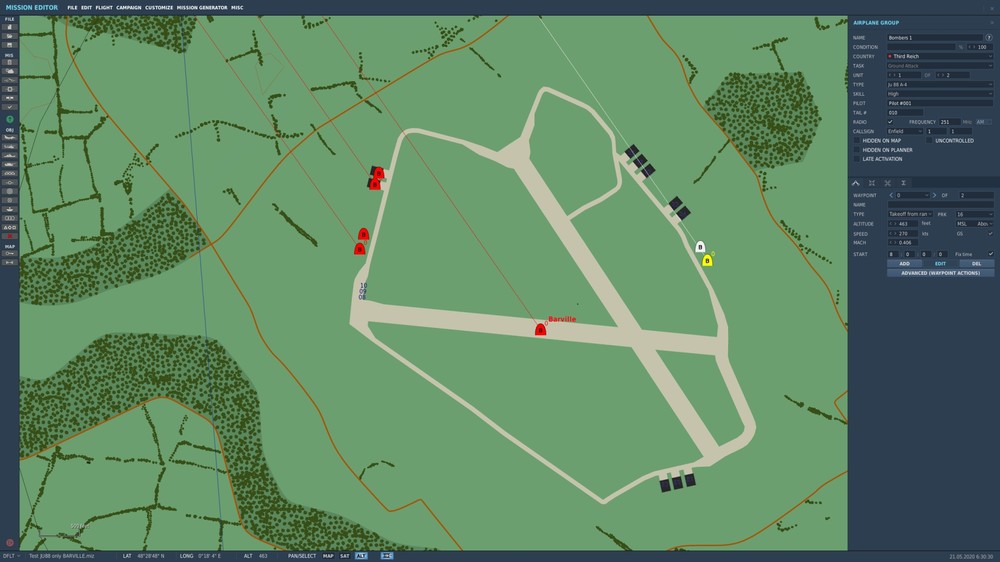Select the airplane group tool under OBJ

point(10,137)
